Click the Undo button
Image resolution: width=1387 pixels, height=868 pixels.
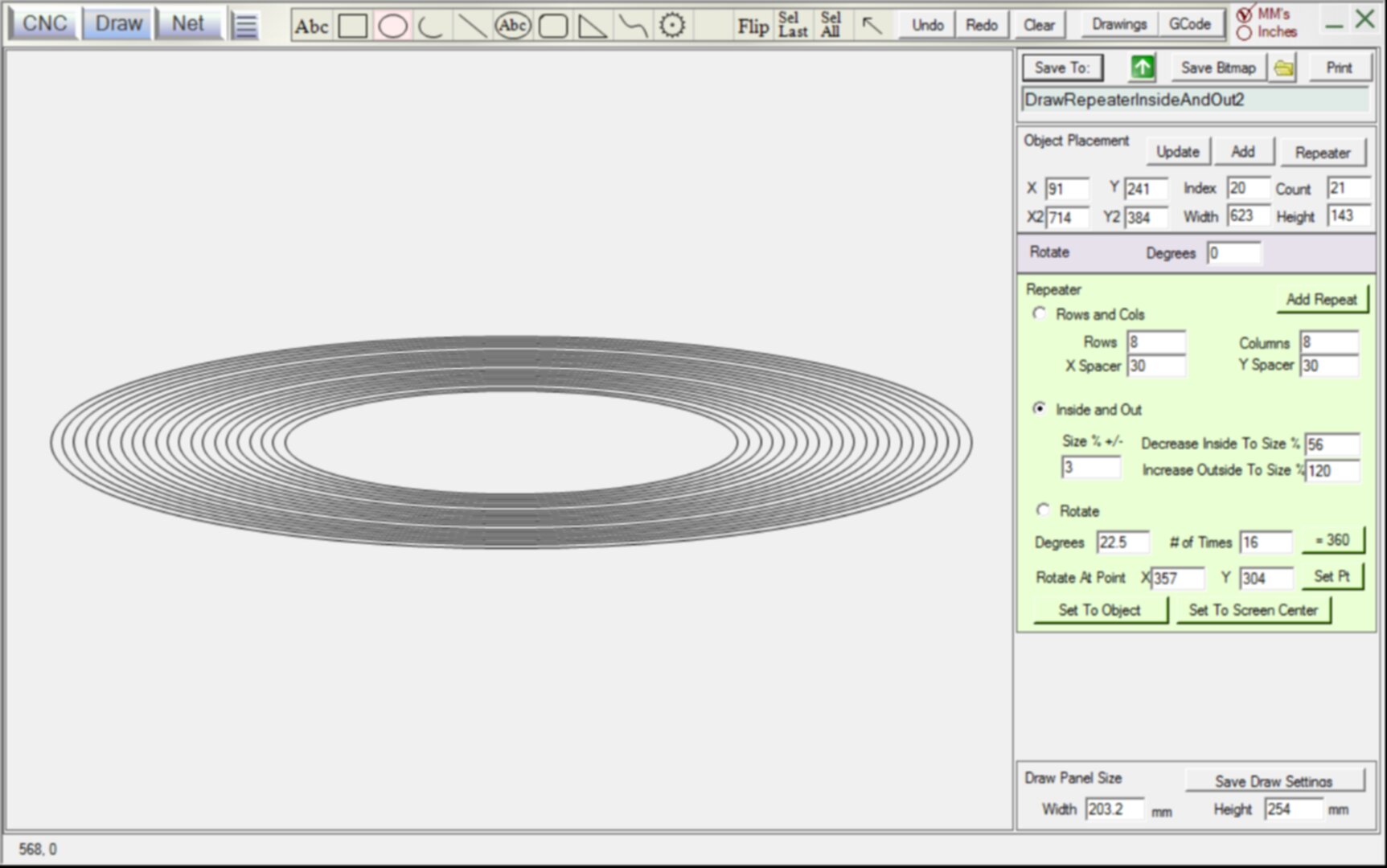927,25
